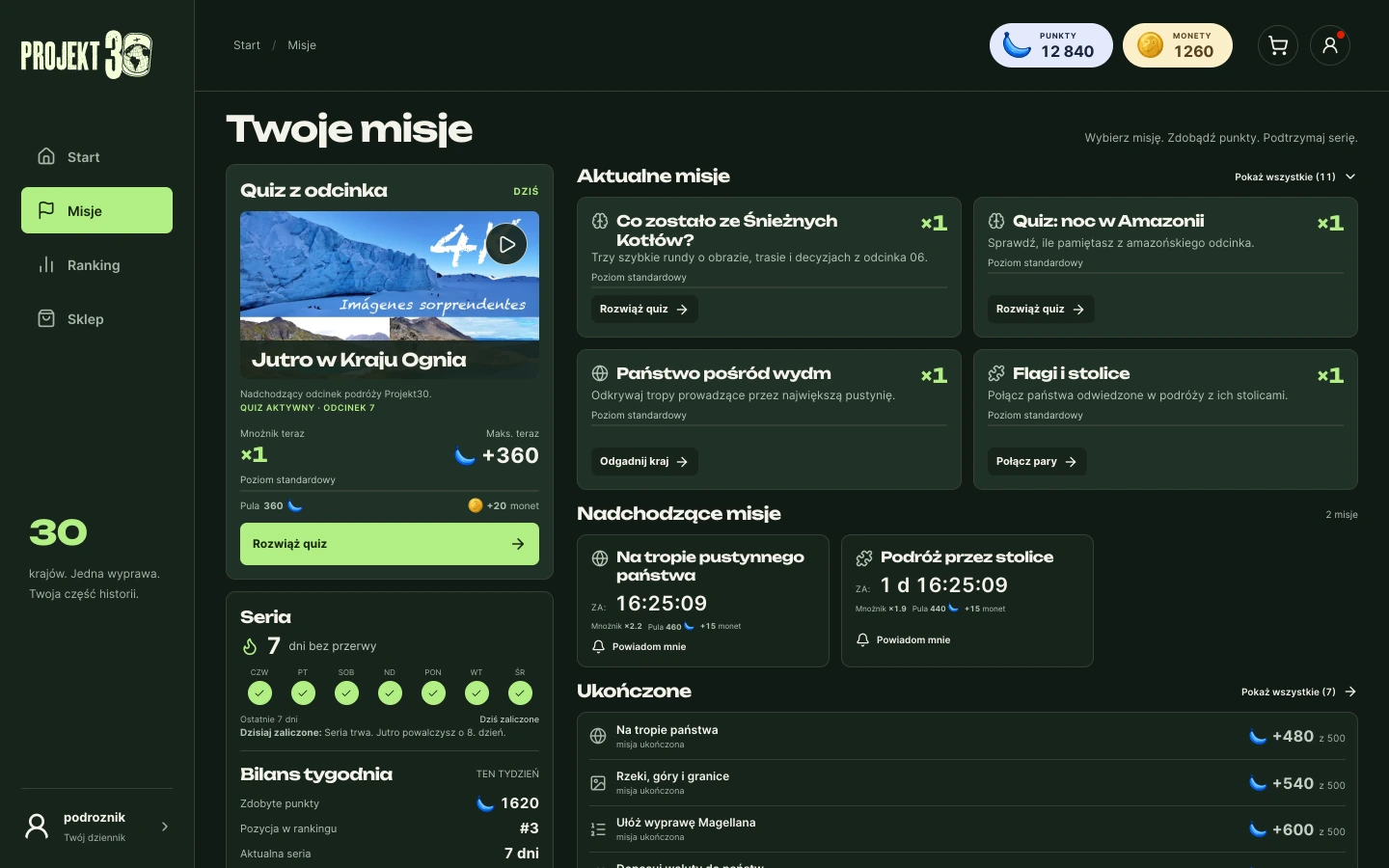1389x868 pixels.
Task: Open Sklep in the sidebar
Action: [96, 318]
